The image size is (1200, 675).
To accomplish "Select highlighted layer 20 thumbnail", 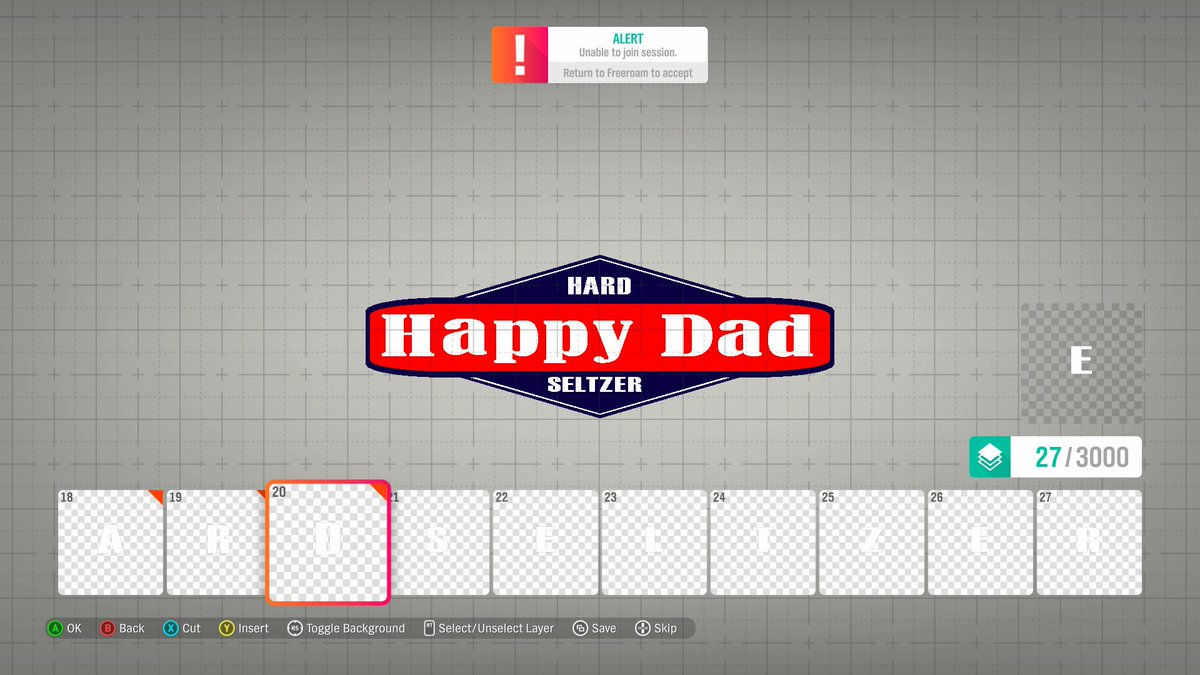I will [328, 543].
